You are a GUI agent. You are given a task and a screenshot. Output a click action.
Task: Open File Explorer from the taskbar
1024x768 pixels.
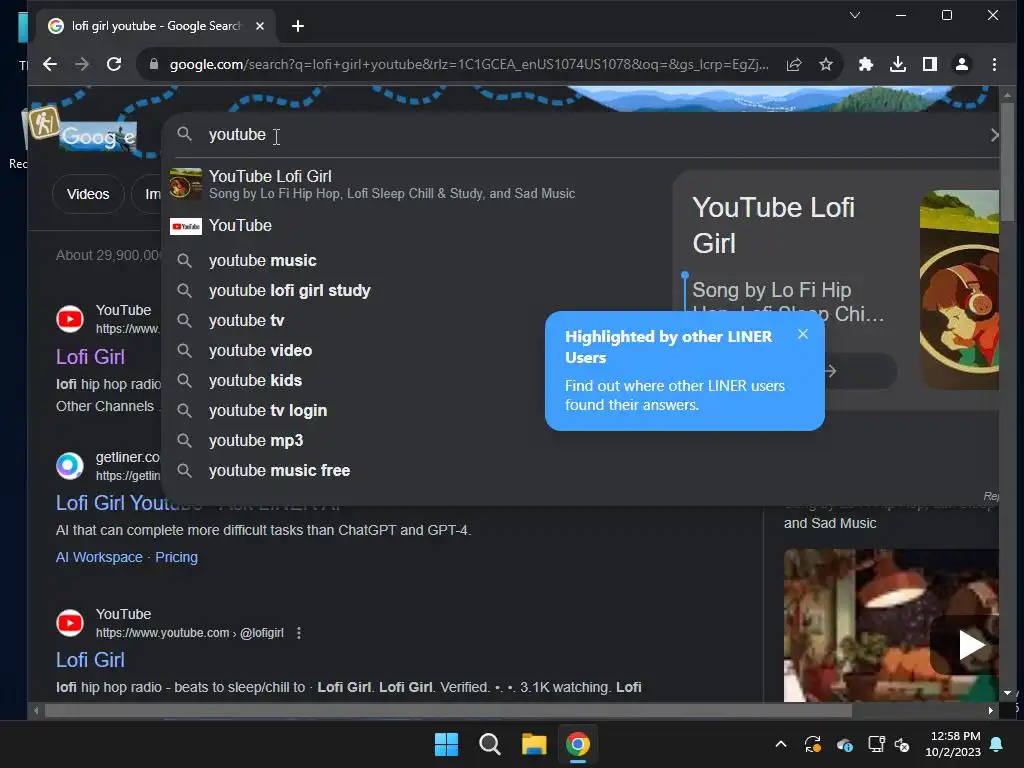pyautogui.click(x=534, y=744)
